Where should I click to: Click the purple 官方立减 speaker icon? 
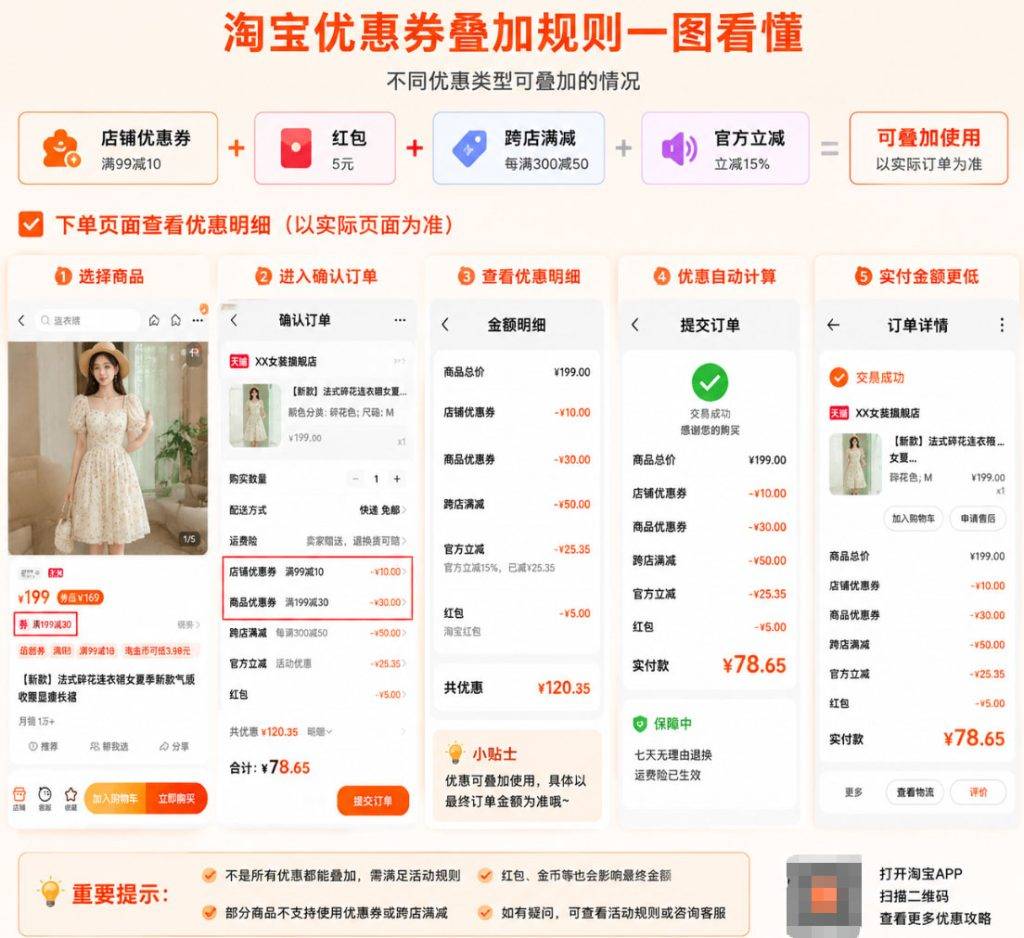(679, 148)
